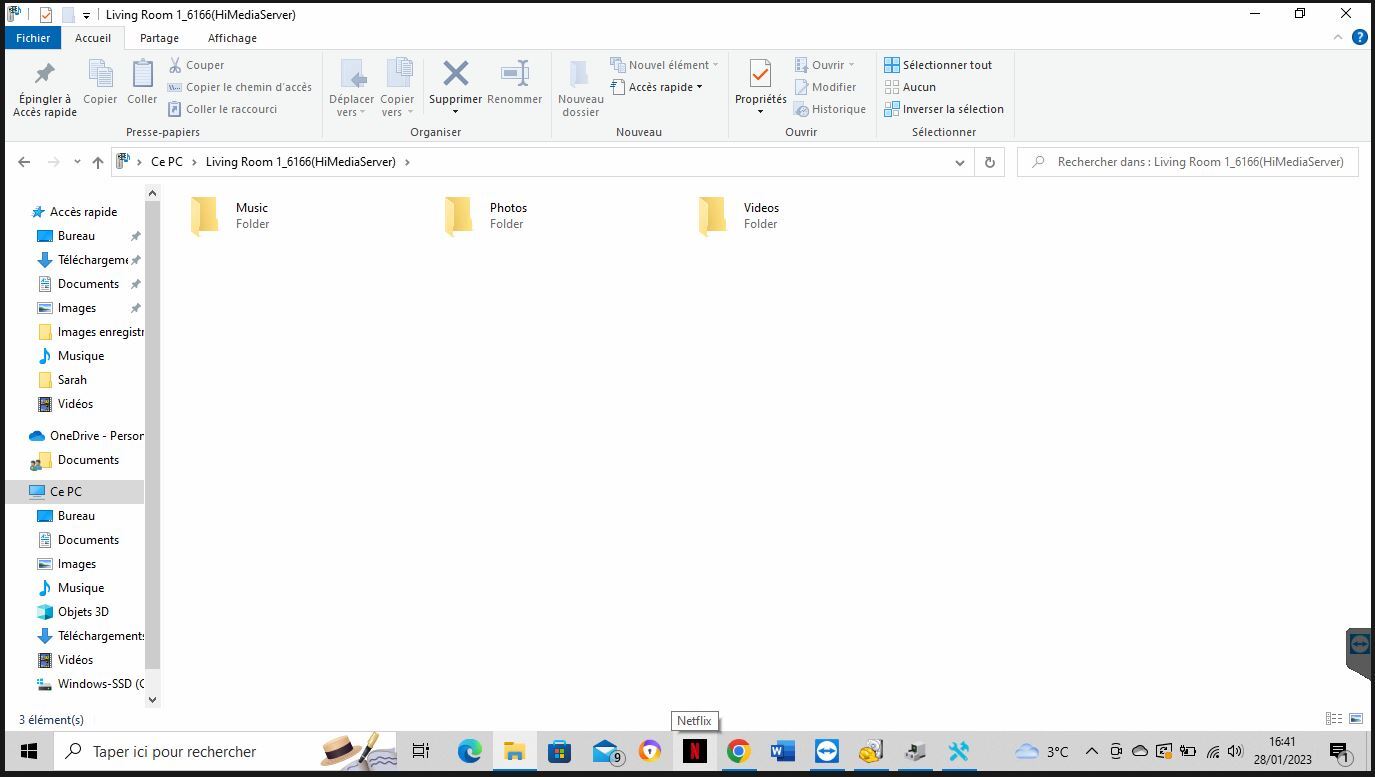Switch to the Partage tab

(159, 38)
